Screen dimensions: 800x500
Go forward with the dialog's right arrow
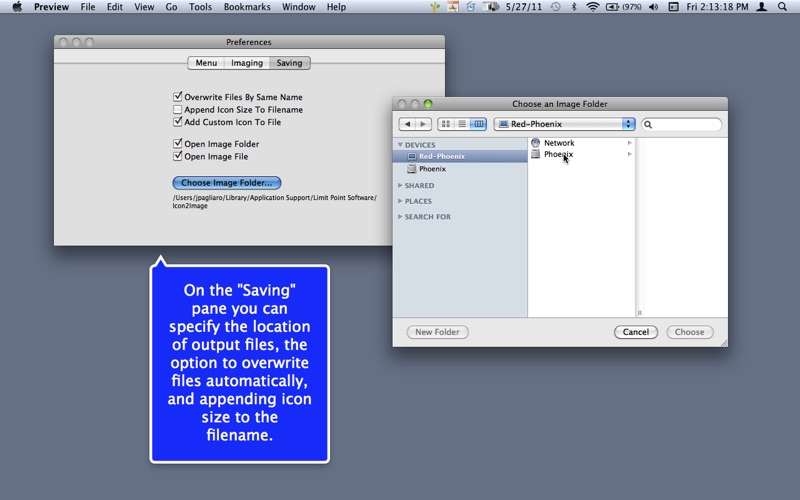(x=423, y=124)
